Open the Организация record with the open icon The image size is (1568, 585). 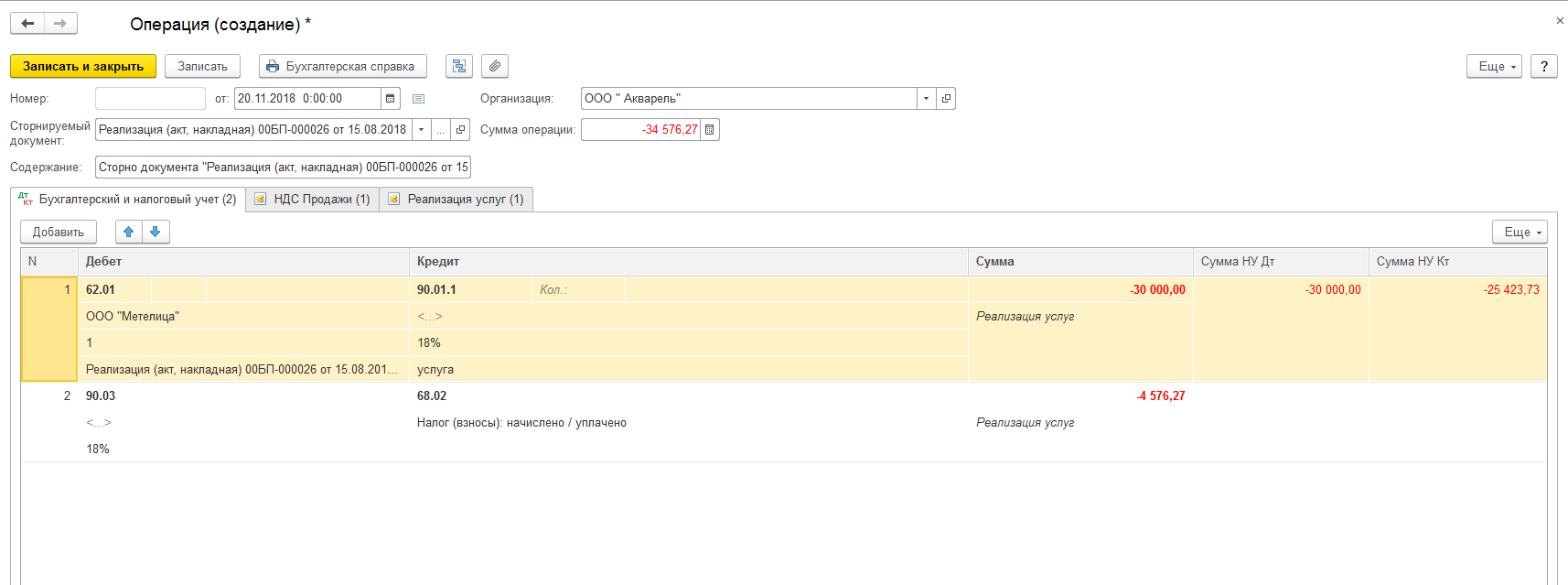(946, 99)
